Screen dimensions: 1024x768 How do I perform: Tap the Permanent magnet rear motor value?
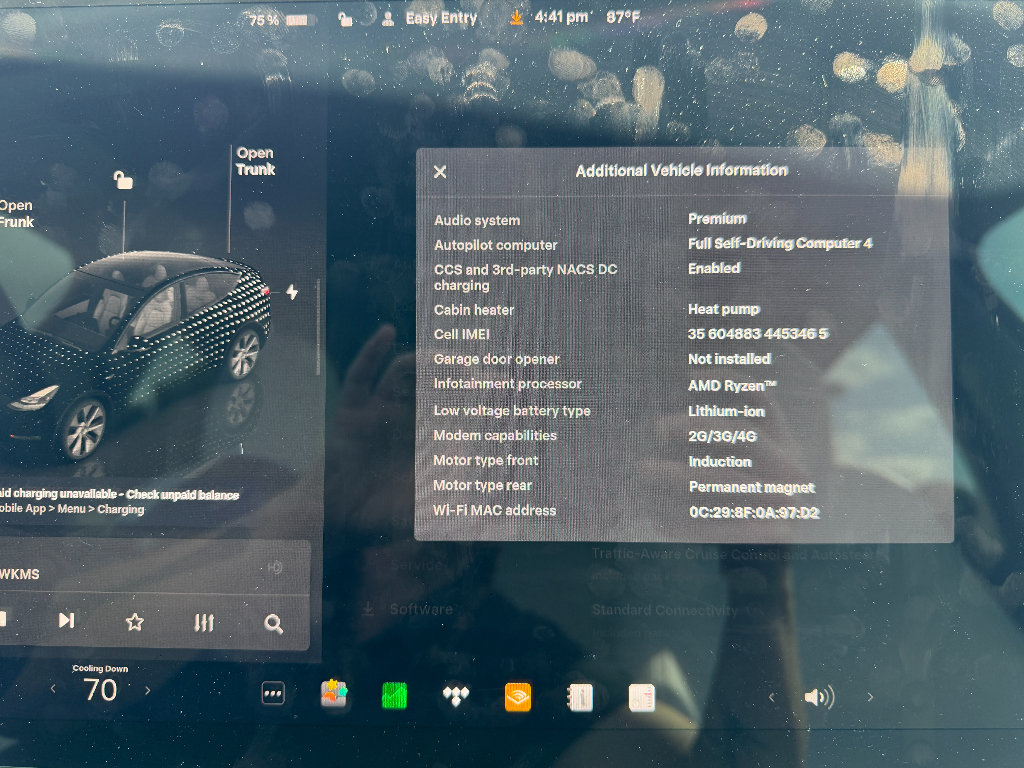[752, 487]
